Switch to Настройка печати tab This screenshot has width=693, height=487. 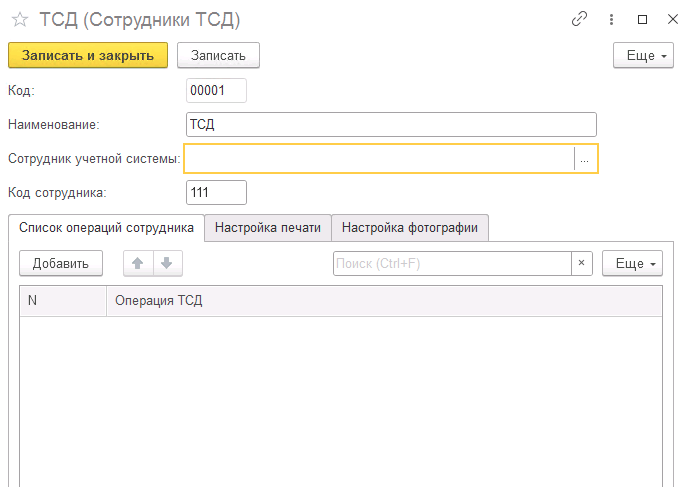coord(268,228)
